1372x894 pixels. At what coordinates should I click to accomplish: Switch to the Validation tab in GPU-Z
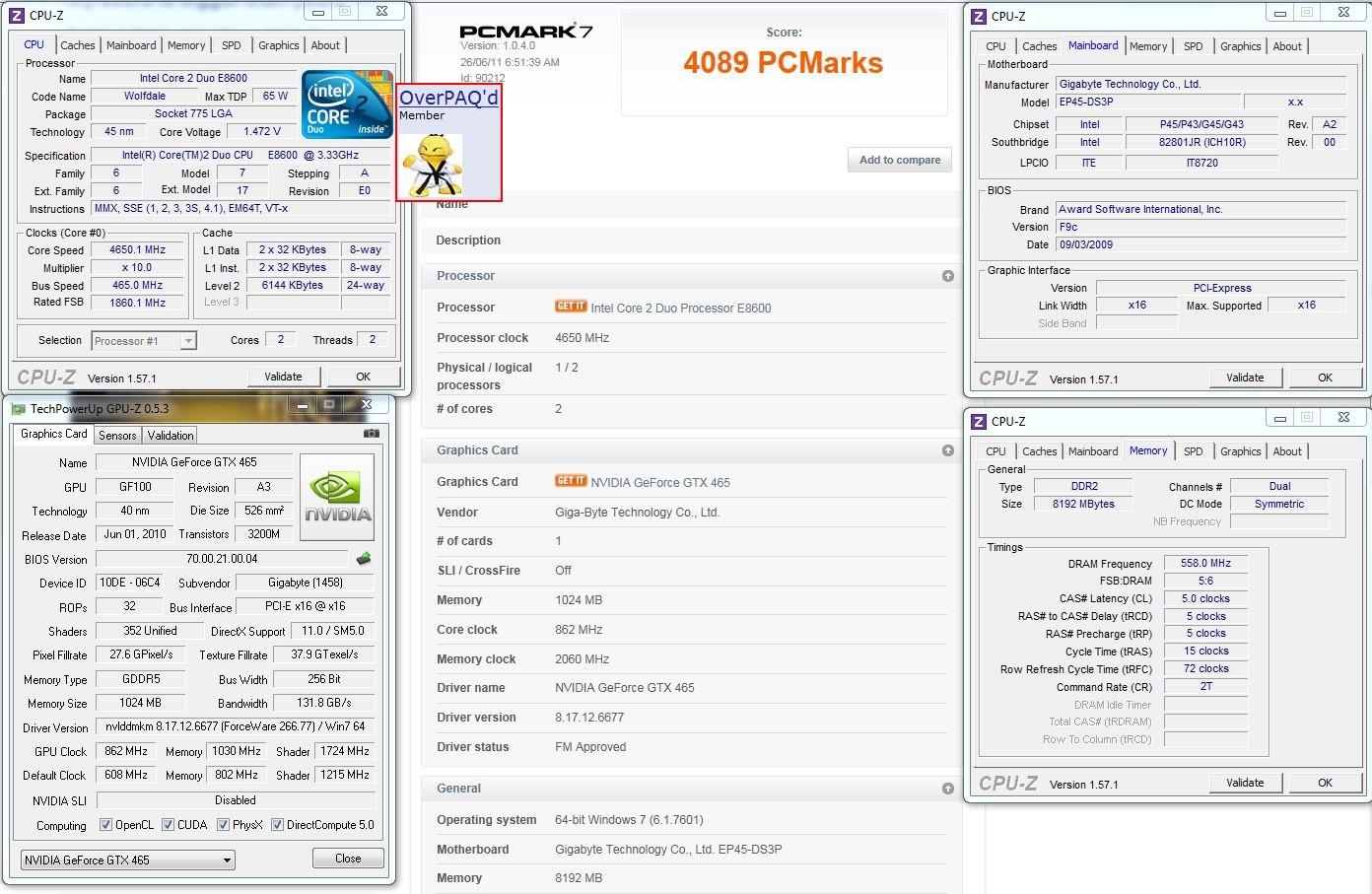point(171,436)
